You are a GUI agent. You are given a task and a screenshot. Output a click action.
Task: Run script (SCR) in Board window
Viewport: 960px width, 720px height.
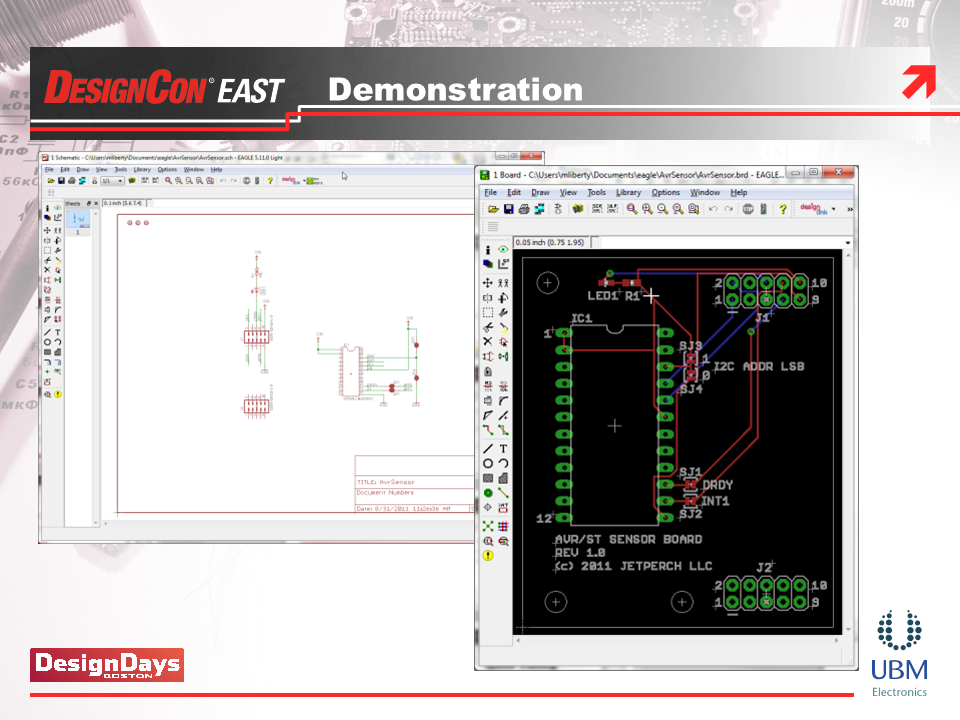[x=597, y=209]
